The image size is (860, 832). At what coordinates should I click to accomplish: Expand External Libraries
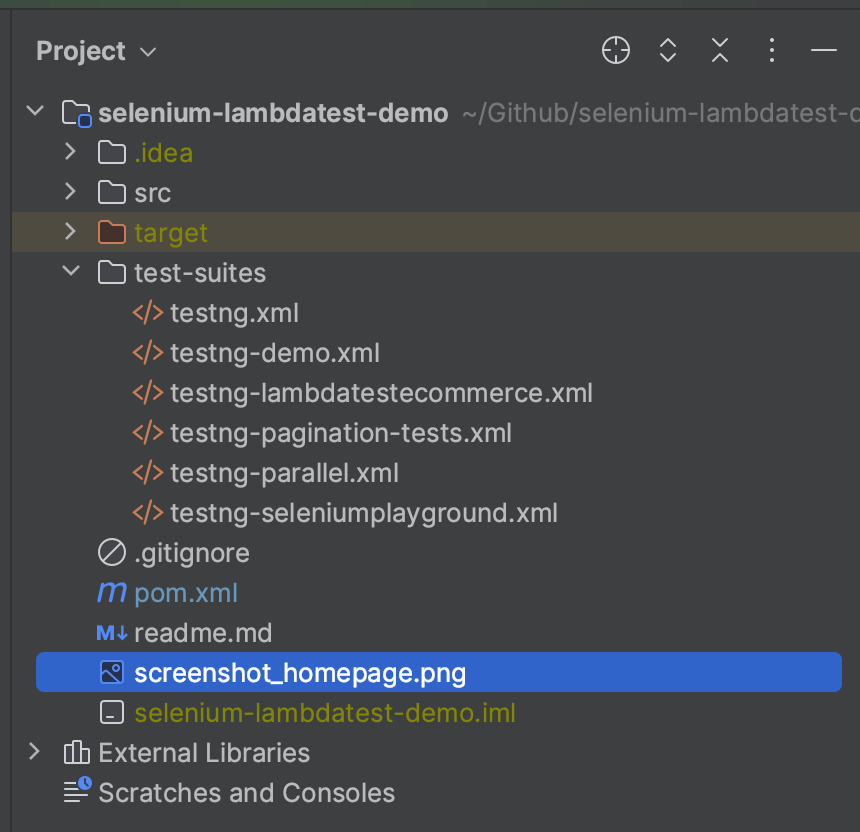click(34, 752)
